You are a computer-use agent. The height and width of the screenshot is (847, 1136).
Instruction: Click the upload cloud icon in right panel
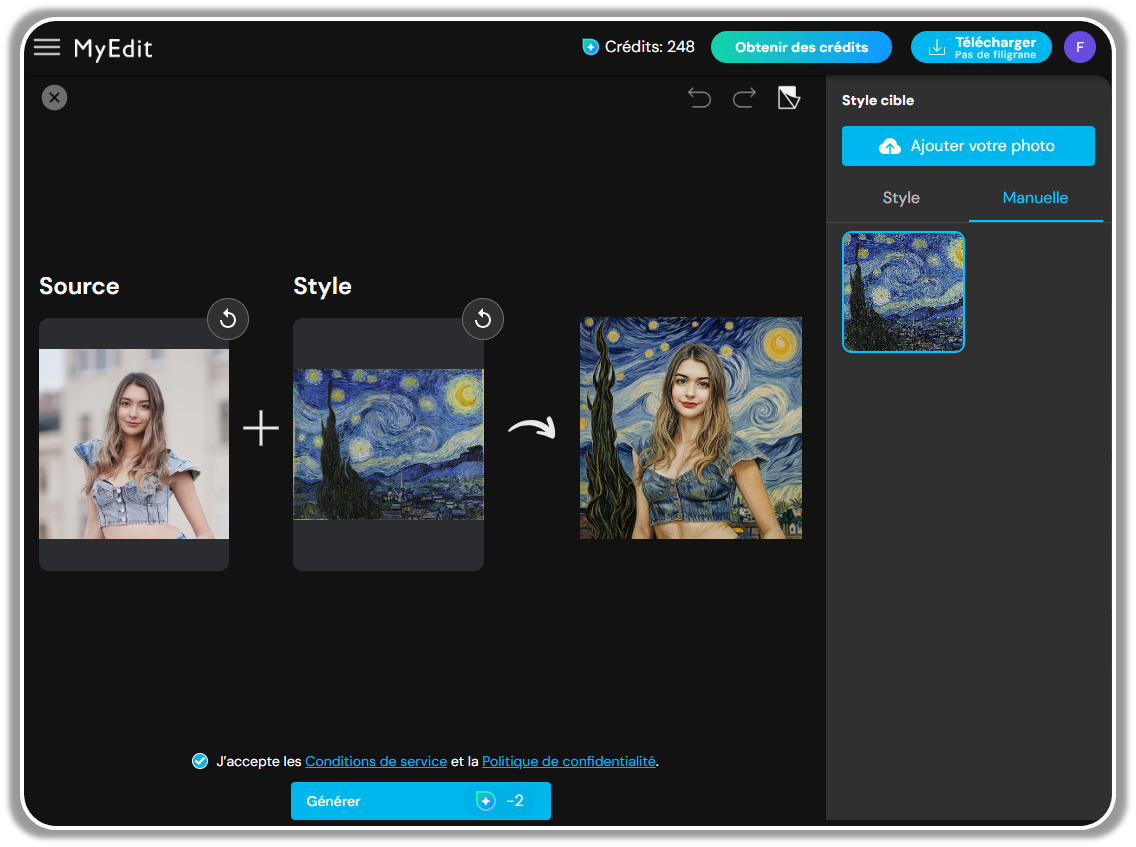tap(889, 146)
